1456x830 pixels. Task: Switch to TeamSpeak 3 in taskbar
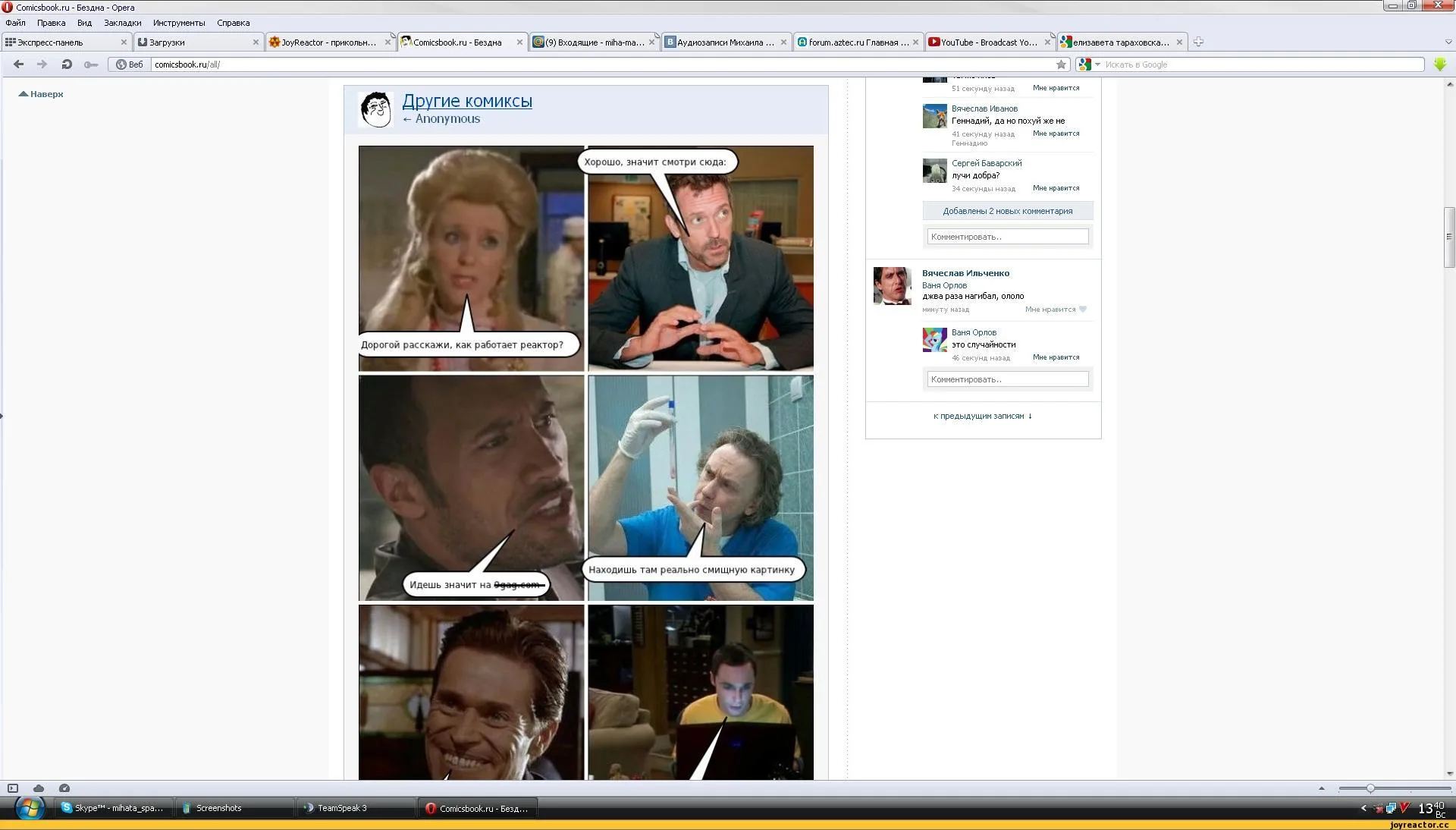pyautogui.click(x=355, y=808)
